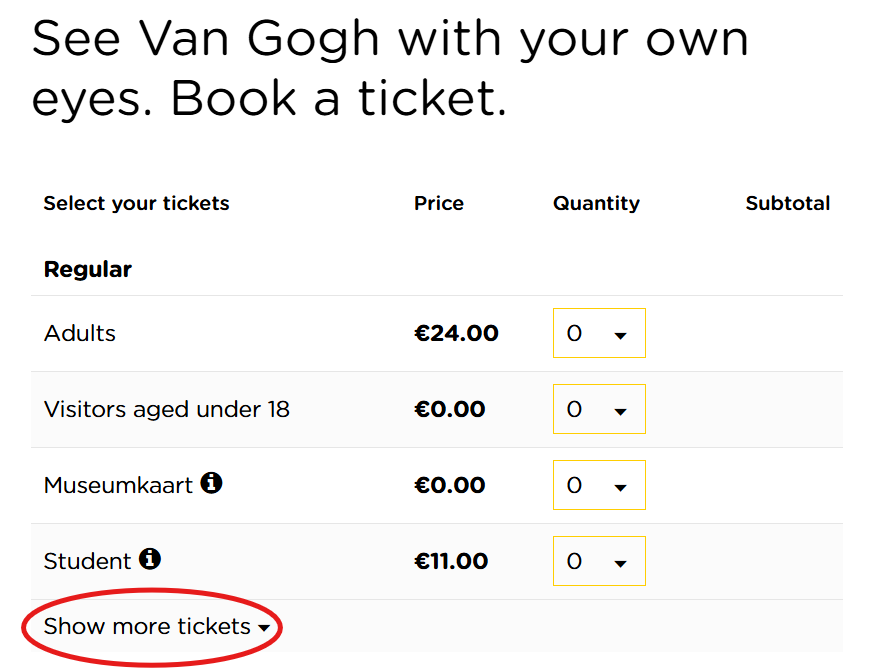Open the Visitors aged under 18 quantity dropdown
This screenshot has height=669, width=870.
point(599,409)
